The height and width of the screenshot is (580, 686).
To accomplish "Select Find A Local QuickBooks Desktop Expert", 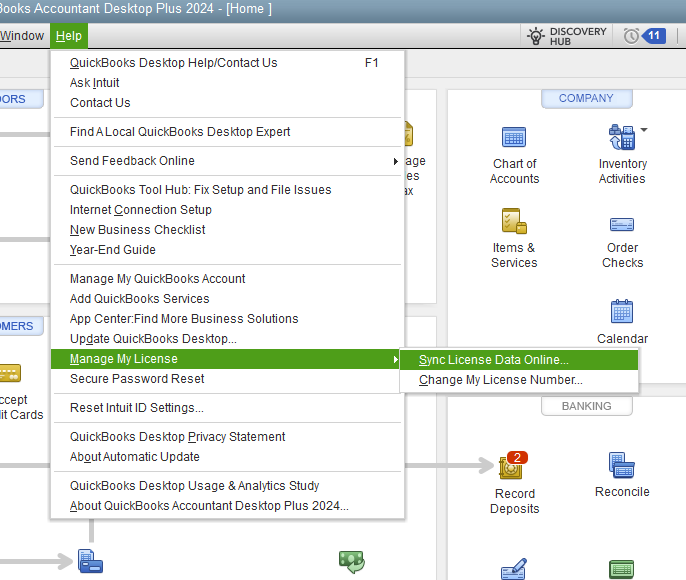I will (x=227, y=132).
